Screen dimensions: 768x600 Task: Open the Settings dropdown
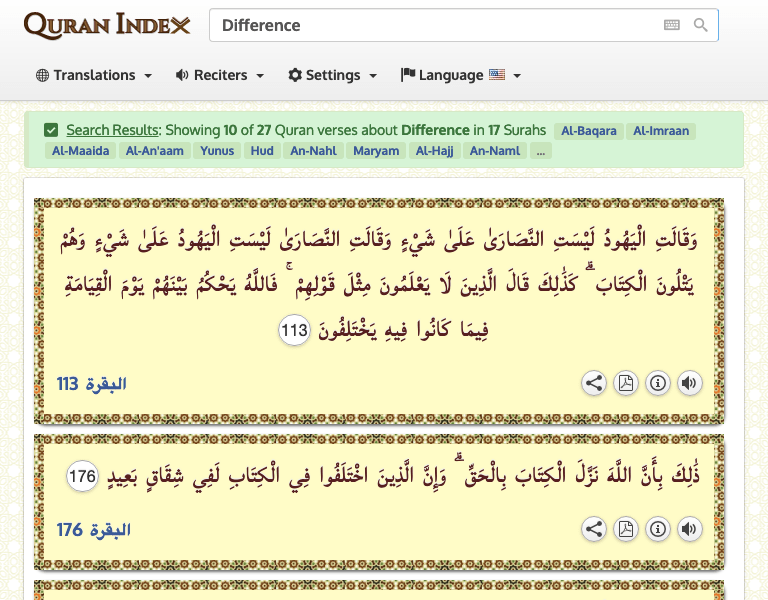coord(333,75)
